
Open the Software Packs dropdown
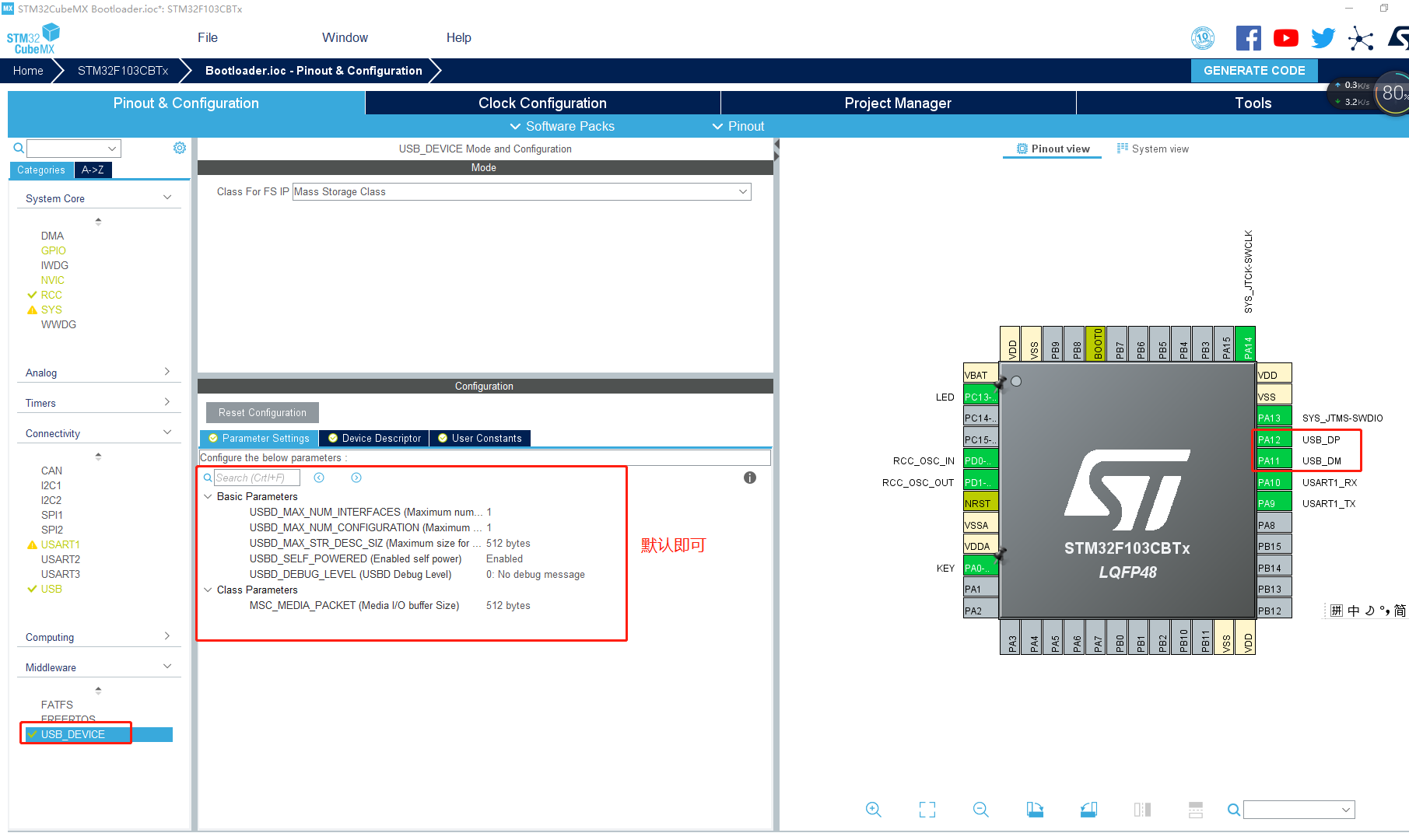[x=562, y=126]
